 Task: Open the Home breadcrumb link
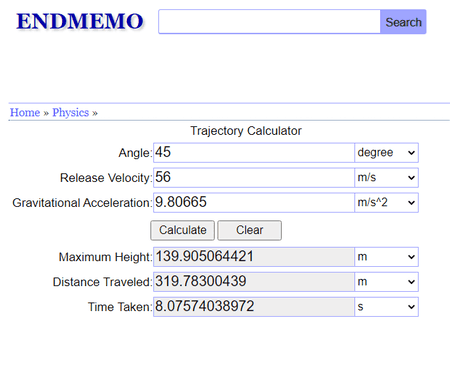[x=25, y=112]
